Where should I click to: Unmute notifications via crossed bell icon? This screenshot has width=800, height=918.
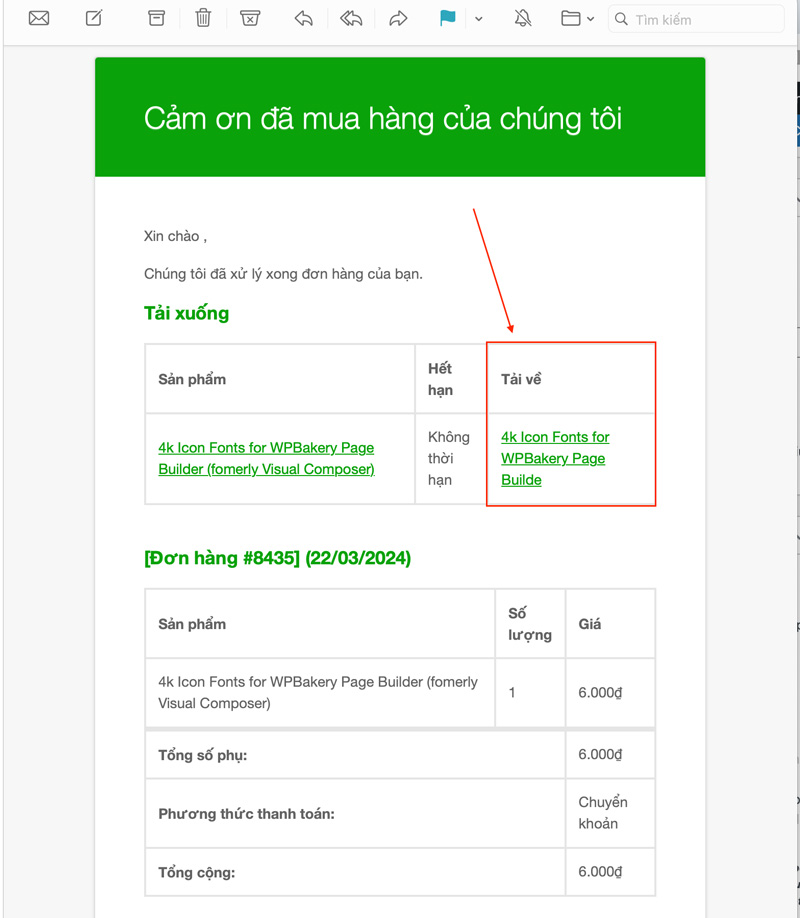point(522,18)
